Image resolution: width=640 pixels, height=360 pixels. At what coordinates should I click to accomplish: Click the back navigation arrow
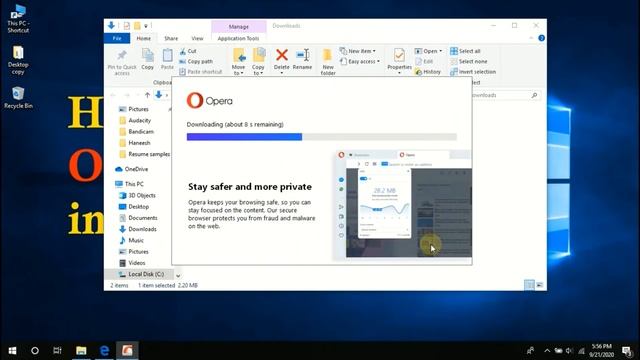tap(113, 95)
